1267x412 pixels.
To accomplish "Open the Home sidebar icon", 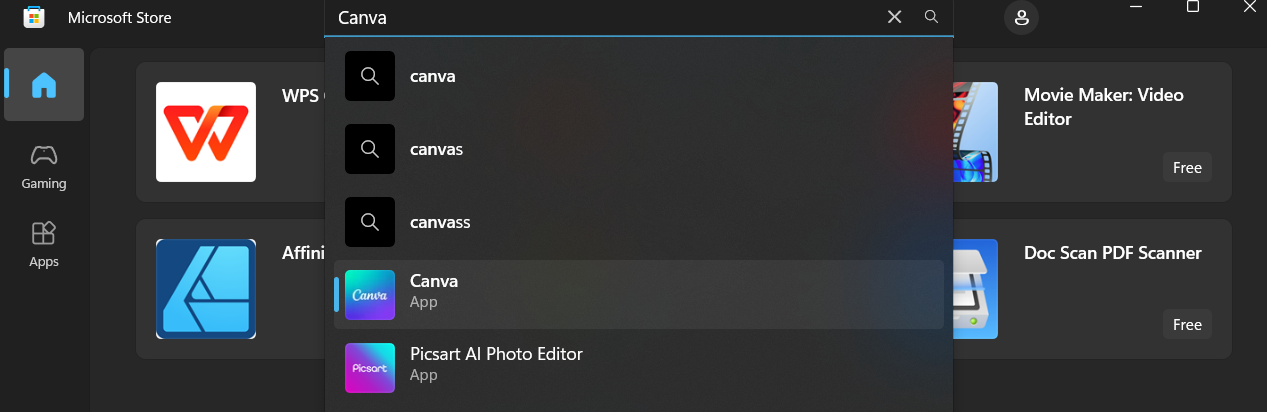I will 44,85.
